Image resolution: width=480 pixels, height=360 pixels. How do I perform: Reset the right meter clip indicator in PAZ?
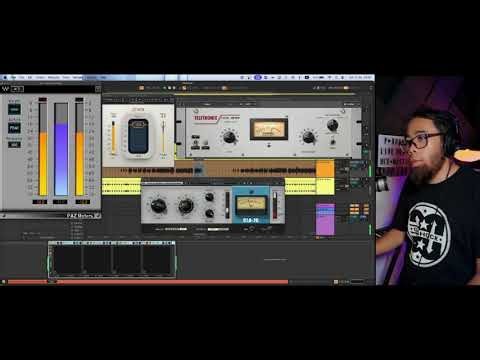[x=79, y=99]
